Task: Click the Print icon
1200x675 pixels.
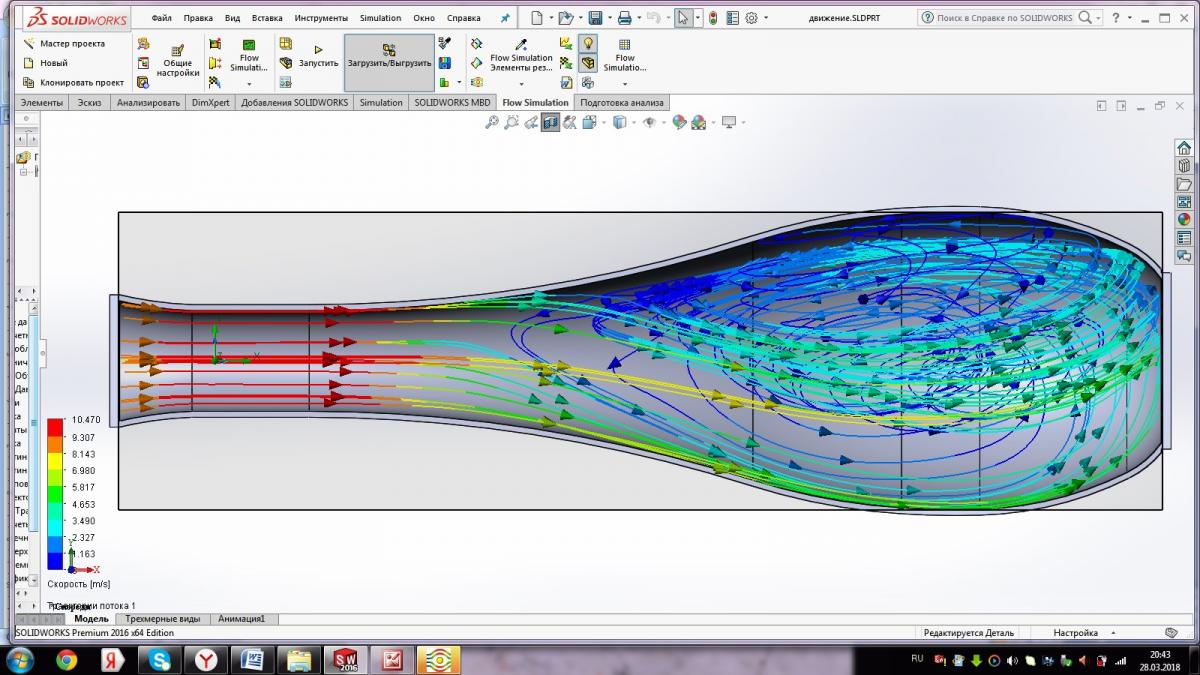Action: click(x=624, y=18)
